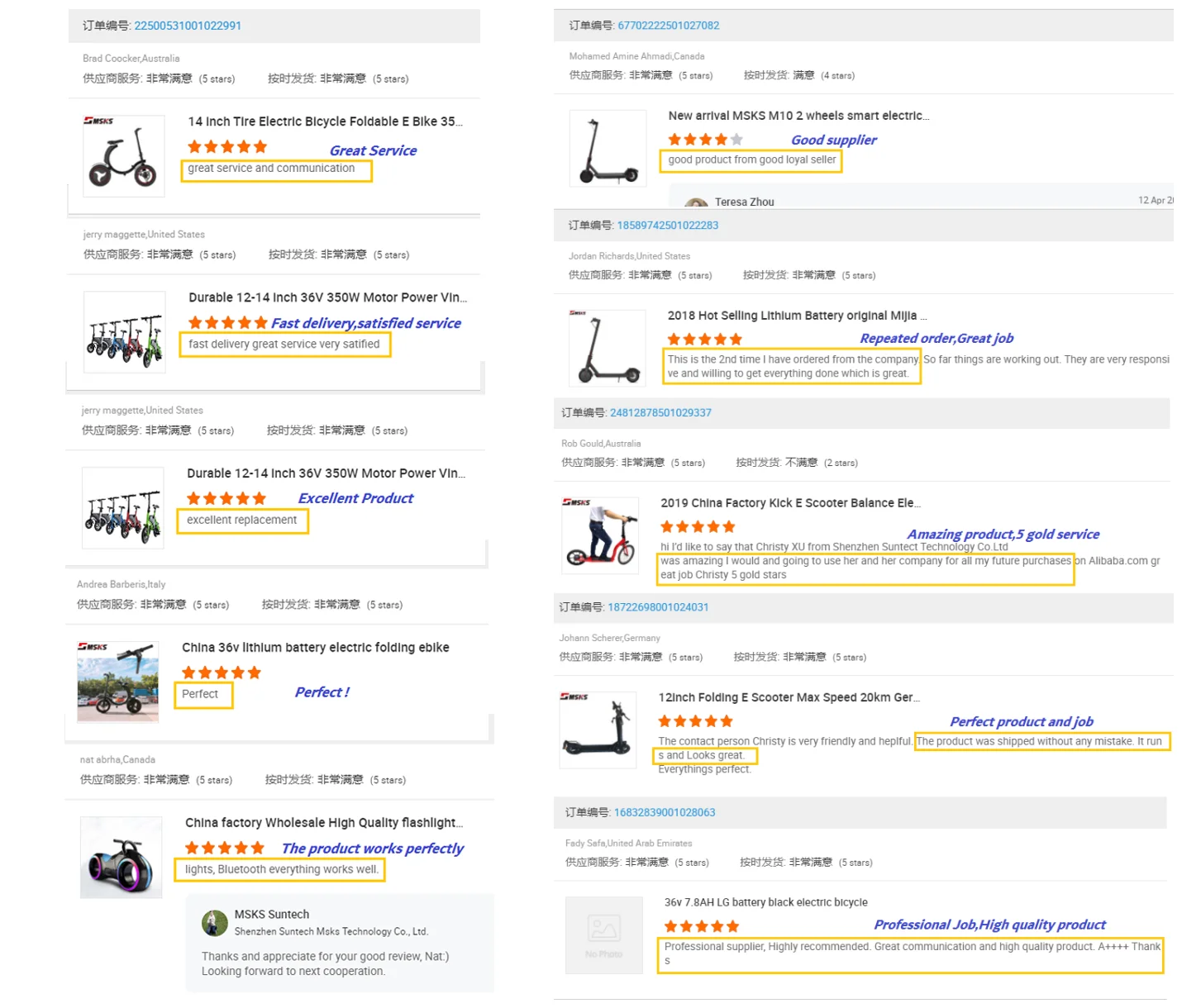Image resolution: width=1182 pixels, height=1008 pixels.
Task: Click the fifth star on Great Service review
Action: pyautogui.click(x=260, y=146)
